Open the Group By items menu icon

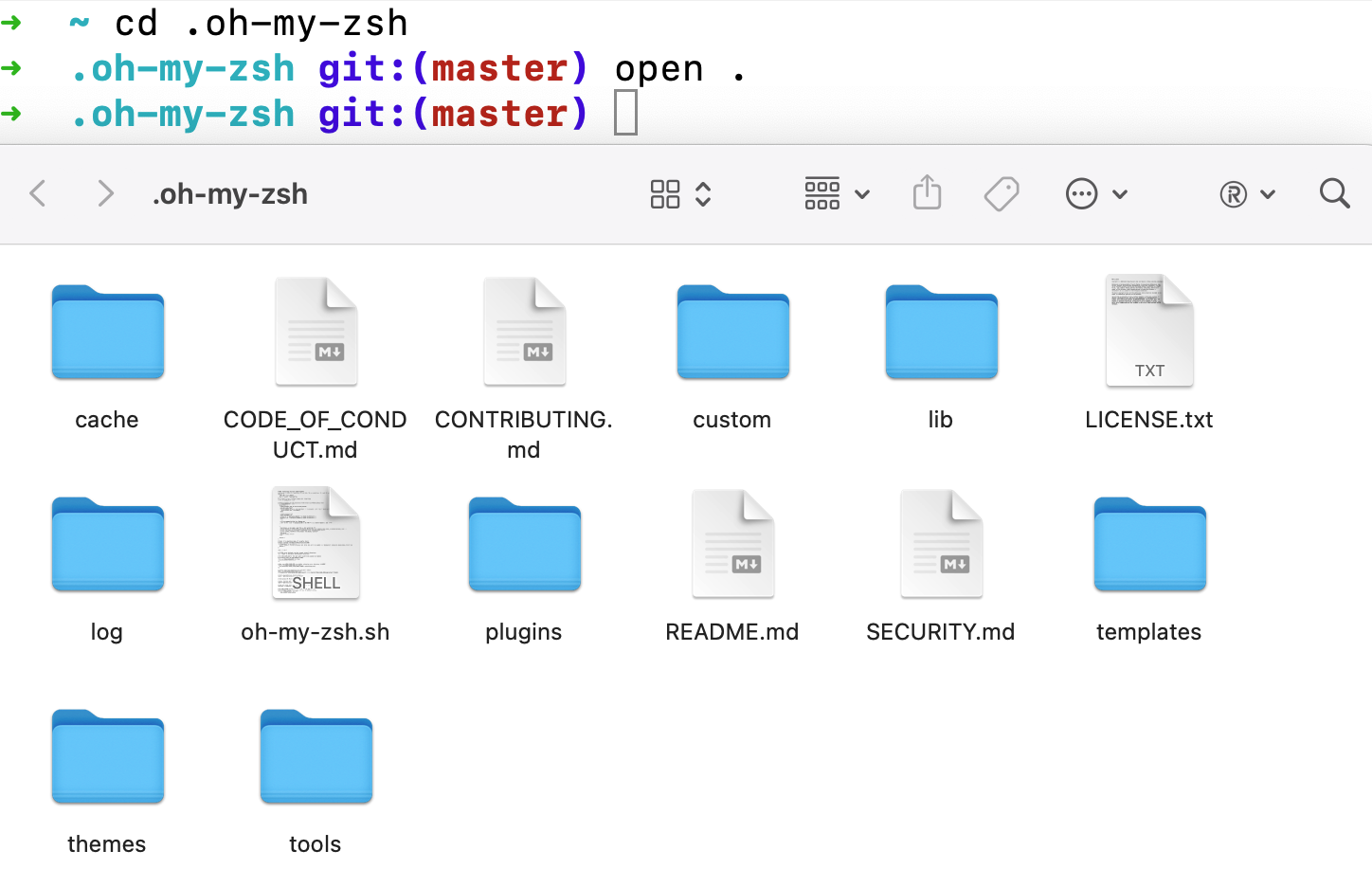tap(822, 194)
